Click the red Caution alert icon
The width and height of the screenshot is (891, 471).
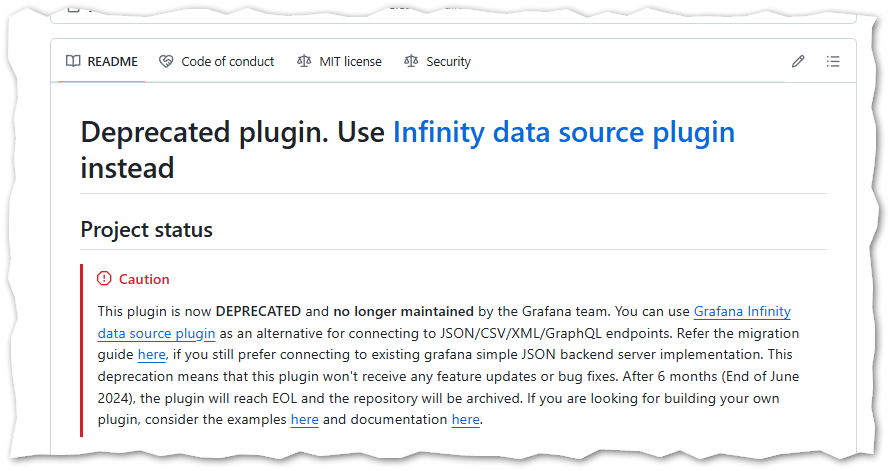(x=104, y=279)
